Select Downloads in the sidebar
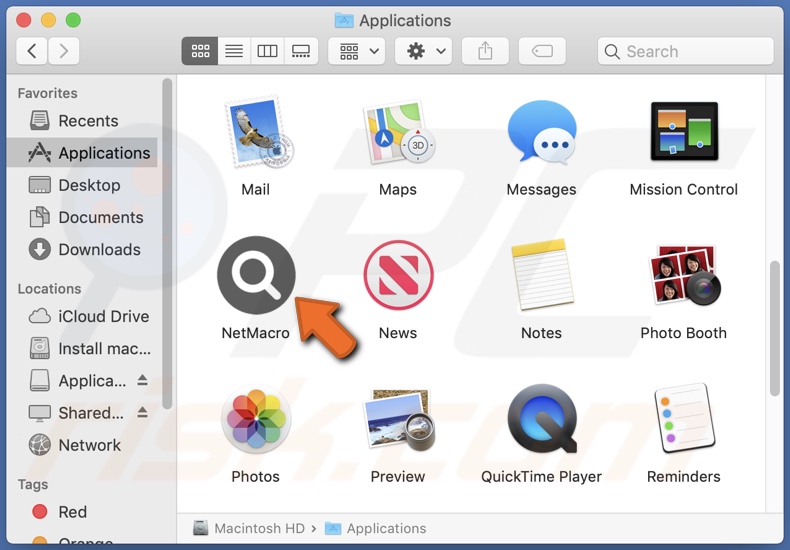Image resolution: width=790 pixels, height=550 pixels. click(82, 249)
